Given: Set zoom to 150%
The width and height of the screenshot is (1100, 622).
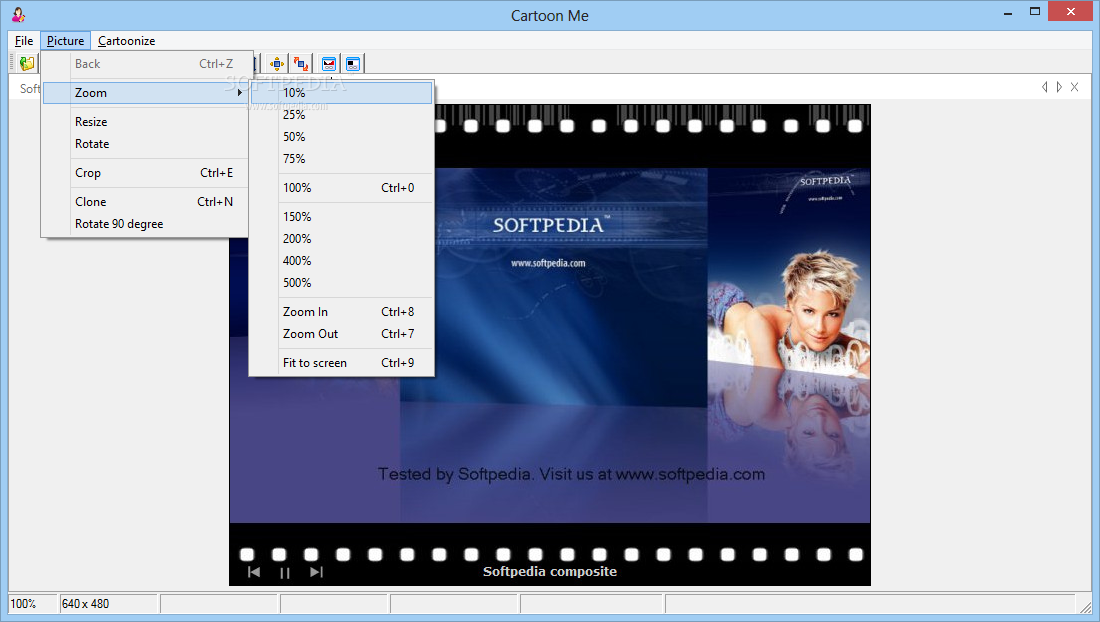Looking at the screenshot, I should [x=342, y=217].
